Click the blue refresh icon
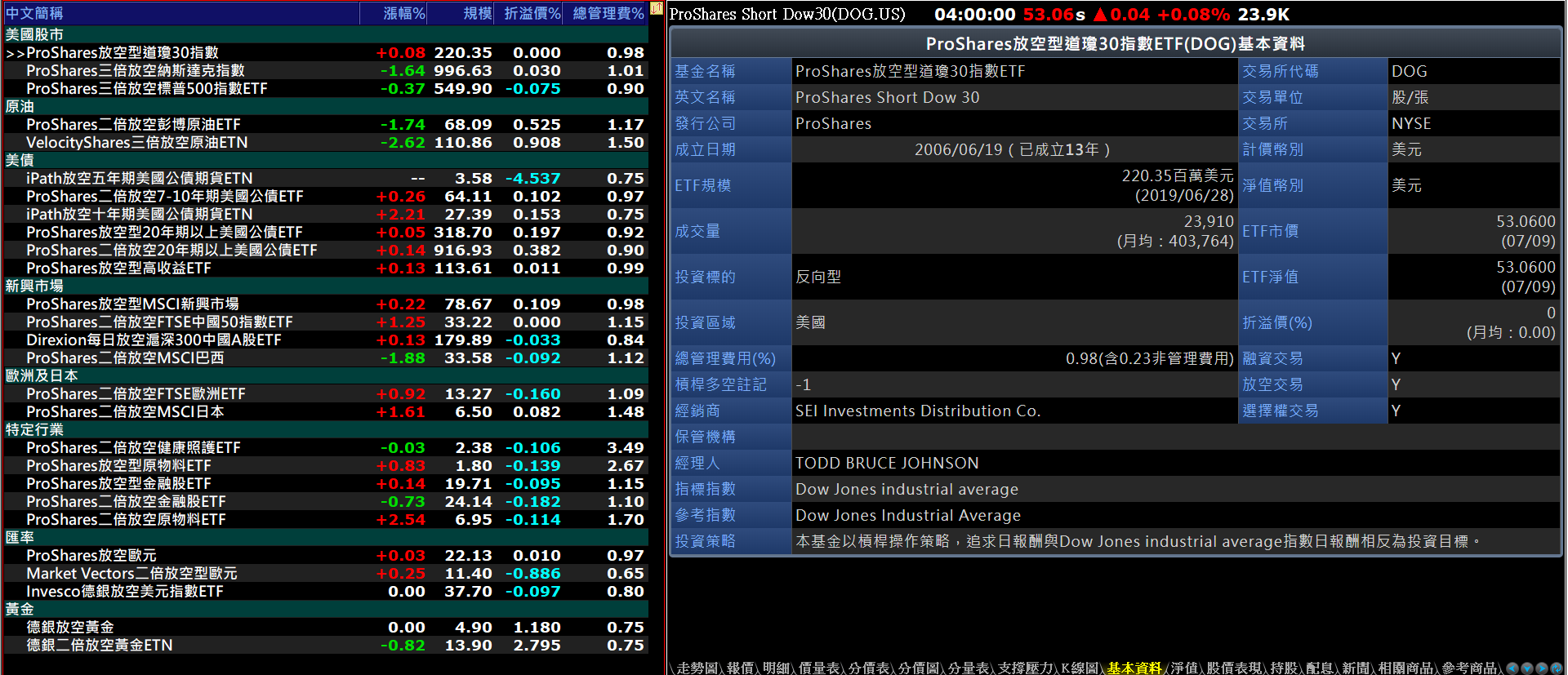The image size is (1568, 675). click(1557, 668)
